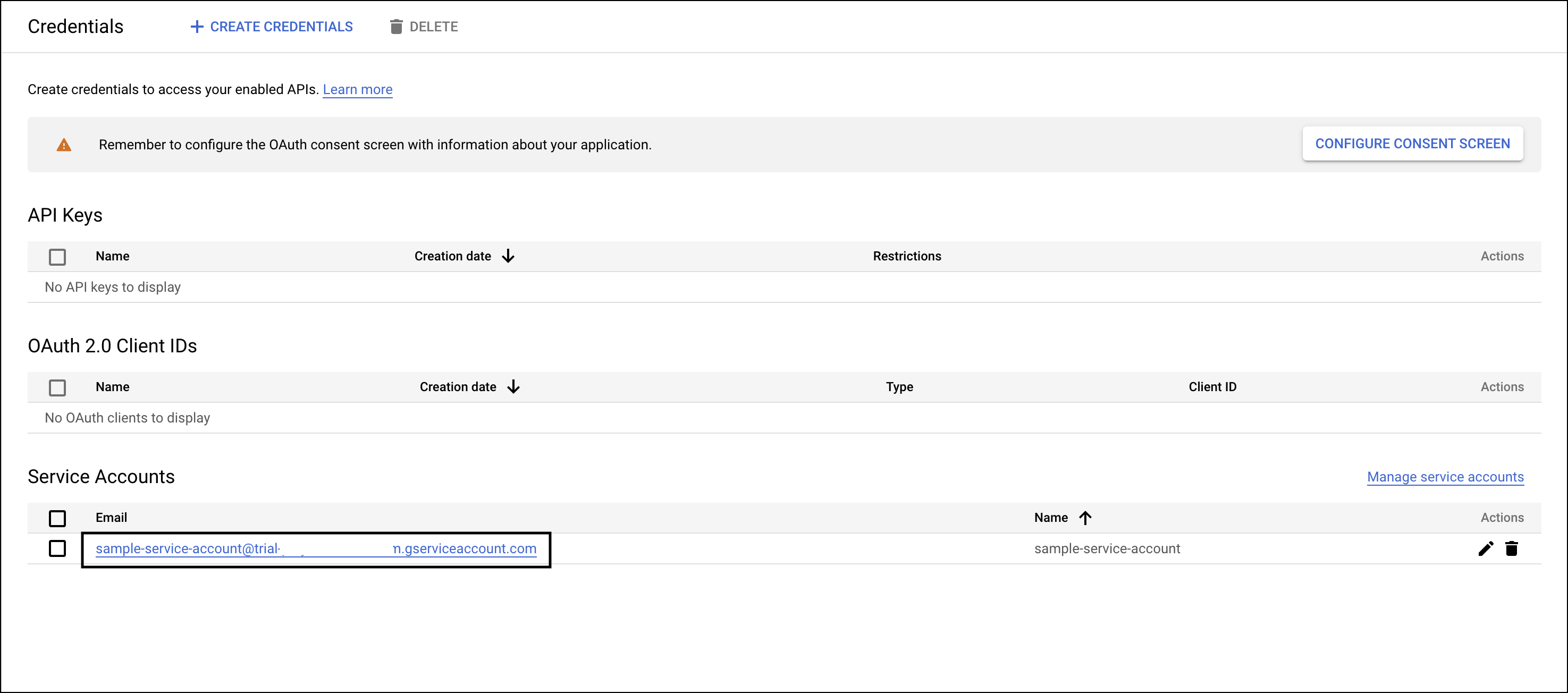This screenshot has height=693, width=1568.
Task: Click the Name sort arrow in Service Accounts
Action: coord(1086,518)
